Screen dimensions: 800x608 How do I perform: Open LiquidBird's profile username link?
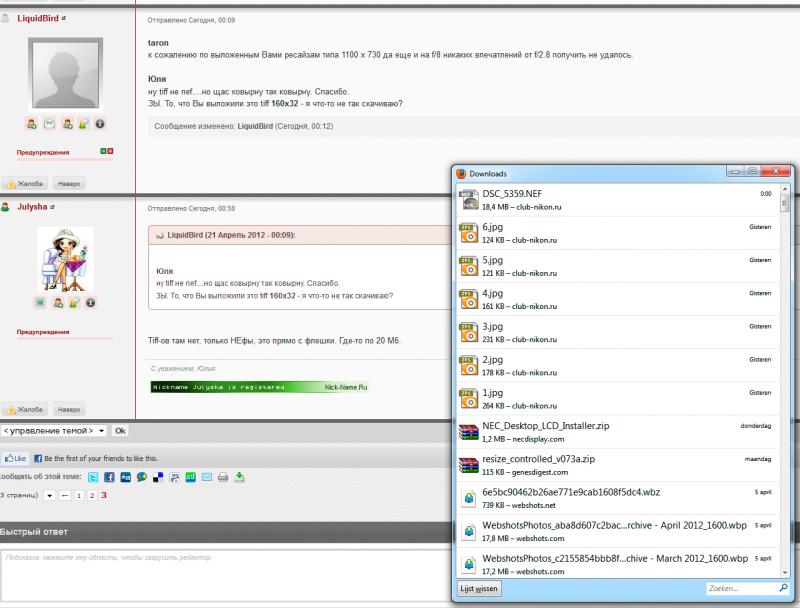38,18
